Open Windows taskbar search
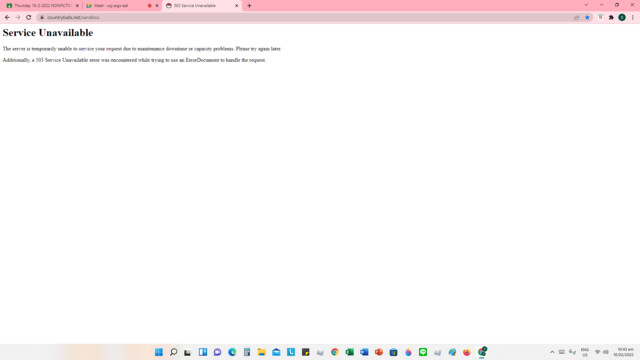The image size is (640, 360). coord(173,352)
